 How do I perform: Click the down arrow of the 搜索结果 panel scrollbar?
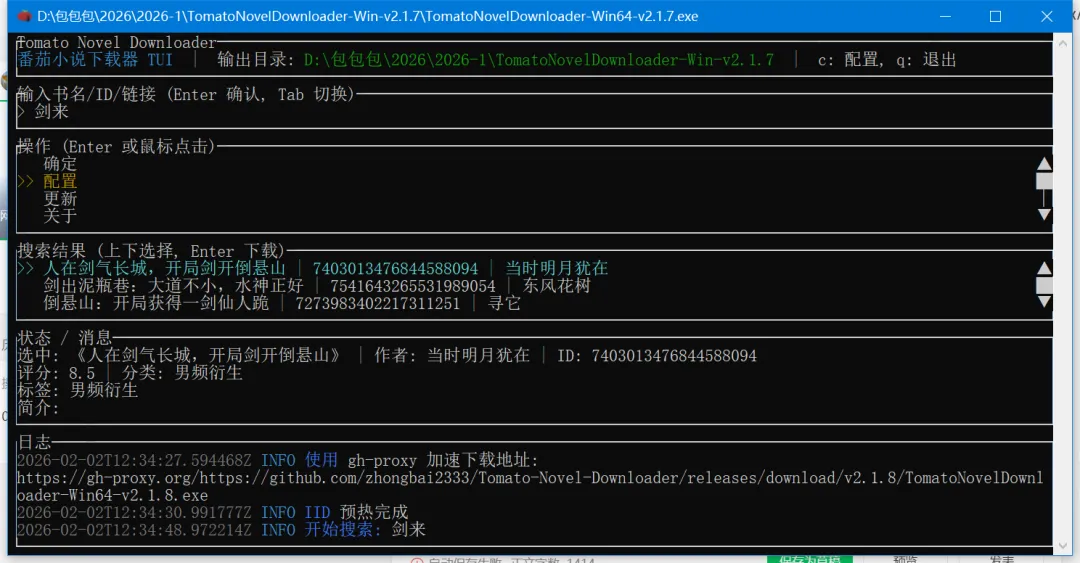1044,302
